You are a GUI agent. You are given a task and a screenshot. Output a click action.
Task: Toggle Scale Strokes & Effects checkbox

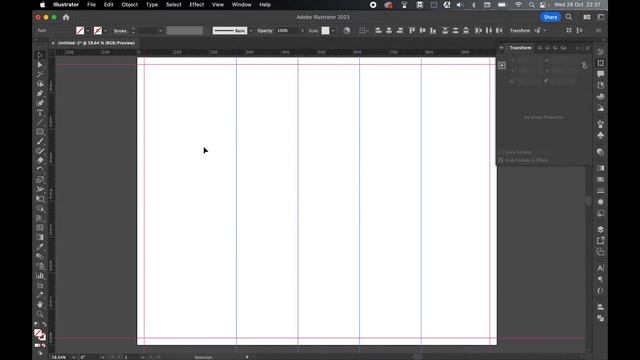(x=501, y=160)
